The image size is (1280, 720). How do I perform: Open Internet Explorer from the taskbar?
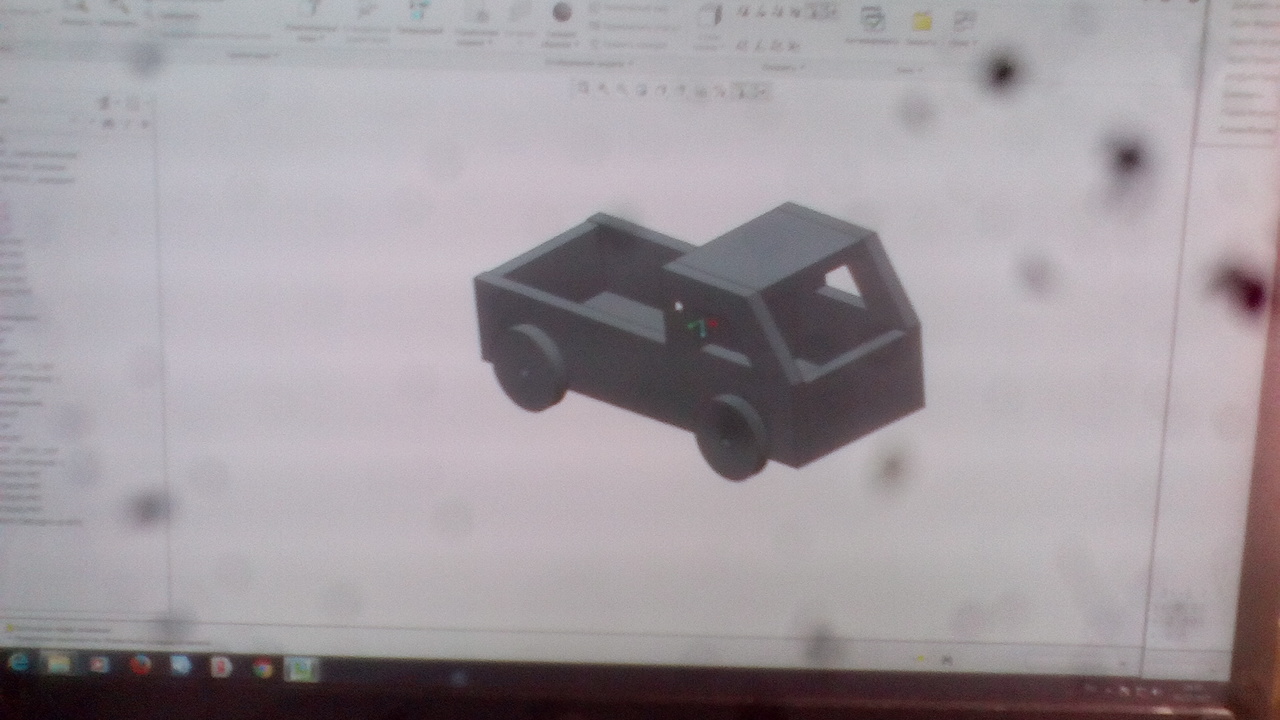pyautogui.click(x=18, y=662)
